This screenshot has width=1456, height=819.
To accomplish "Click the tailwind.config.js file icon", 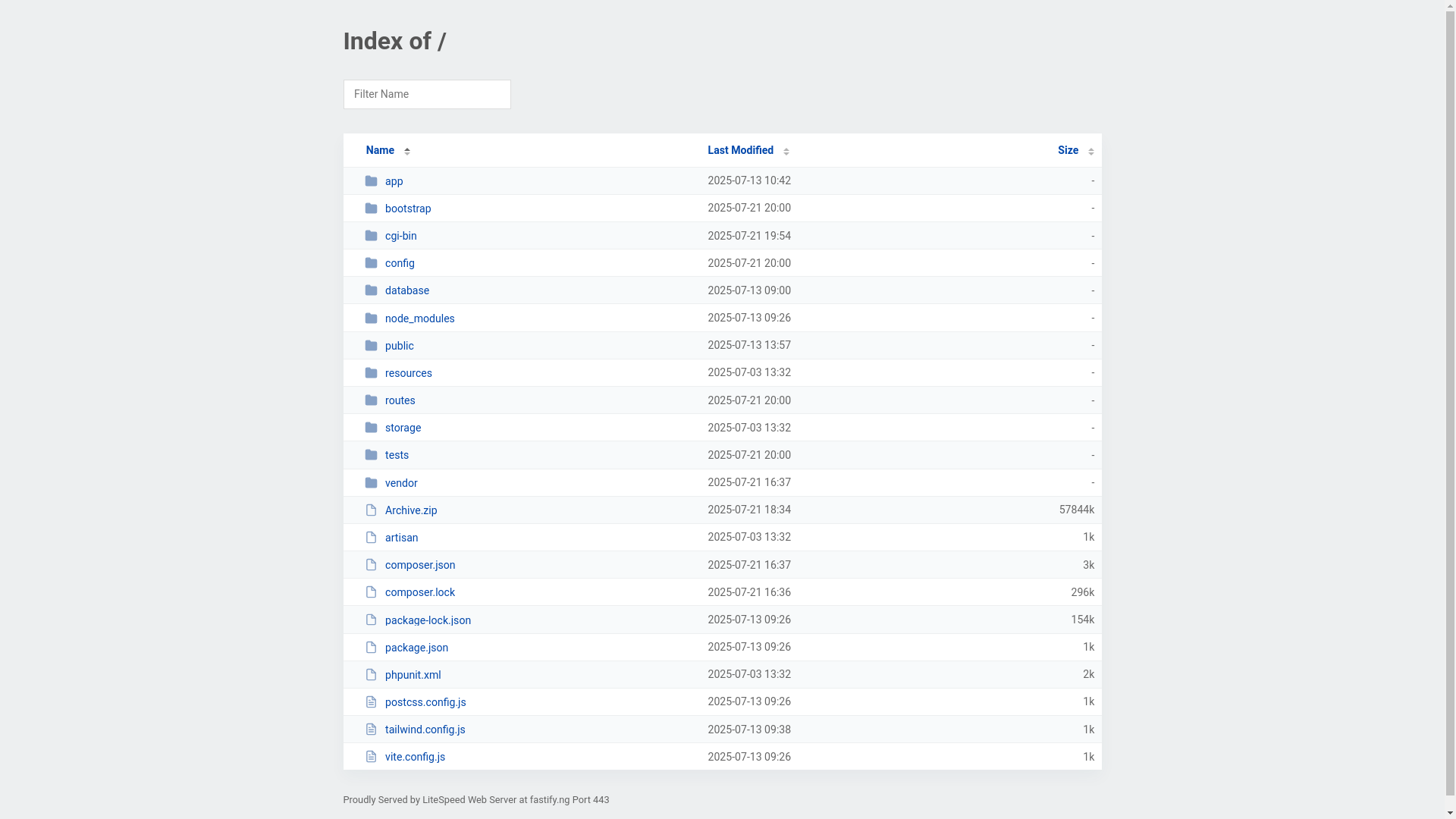I will 371,730.
